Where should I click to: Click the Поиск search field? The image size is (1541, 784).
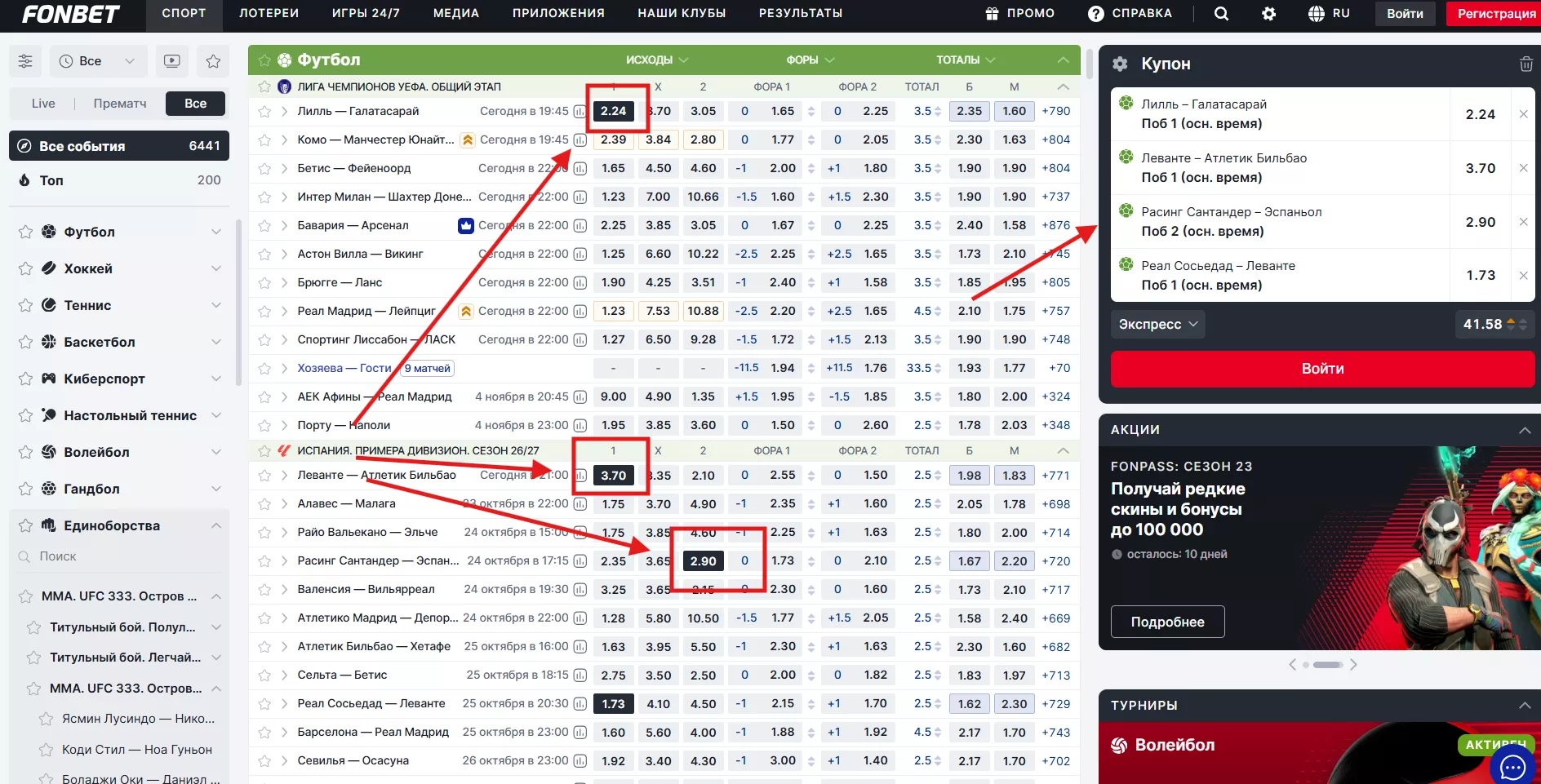[119, 557]
